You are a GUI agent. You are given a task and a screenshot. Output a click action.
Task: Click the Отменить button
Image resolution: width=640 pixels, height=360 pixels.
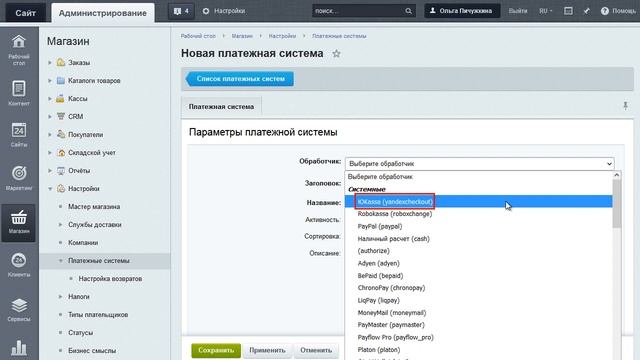coord(316,350)
